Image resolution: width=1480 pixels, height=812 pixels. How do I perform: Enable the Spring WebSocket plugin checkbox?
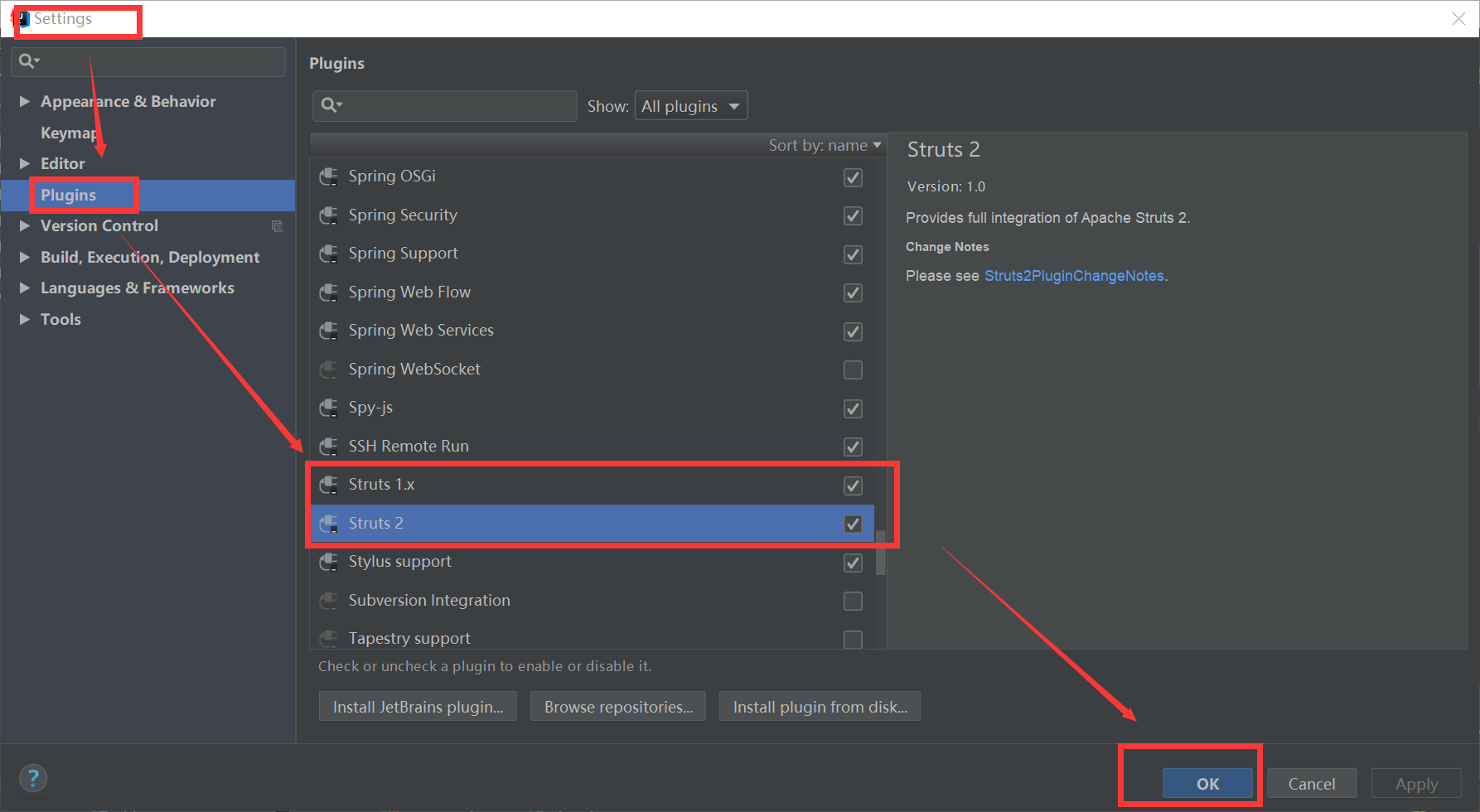(x=853, y=370)
